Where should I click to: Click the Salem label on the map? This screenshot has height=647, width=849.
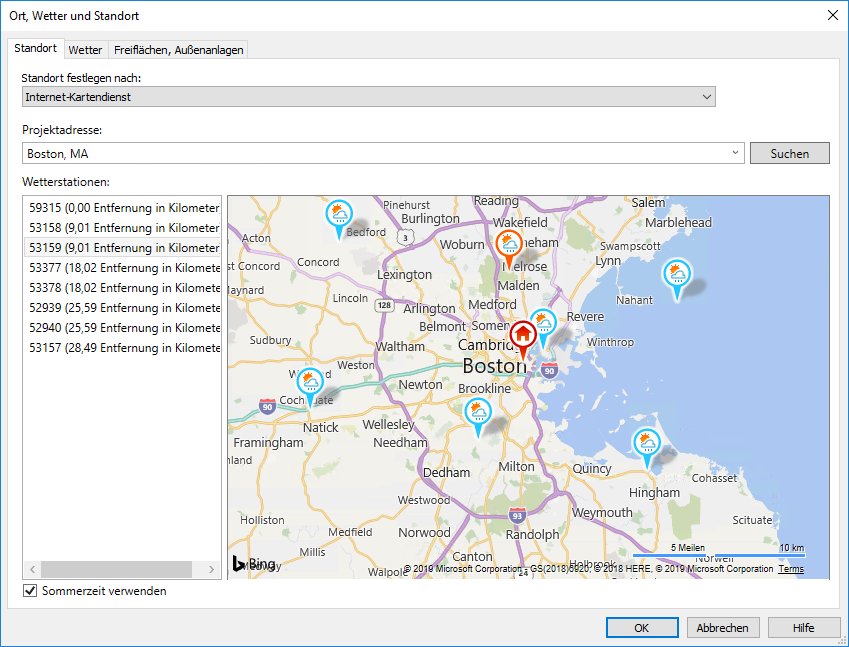pyautogui.click(x=648, y=202)
